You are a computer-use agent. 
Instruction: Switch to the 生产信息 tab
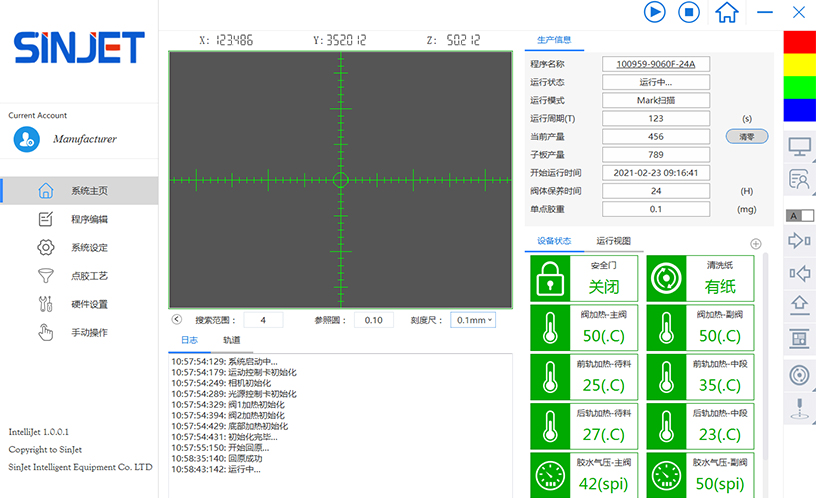tap(554, 40)
